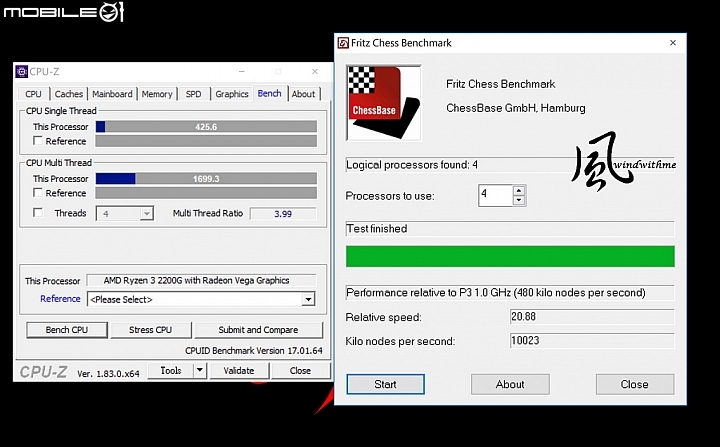This screenshot has height=447, width=720.
Task: Click the green test progress bar
Action: point(510,256)
